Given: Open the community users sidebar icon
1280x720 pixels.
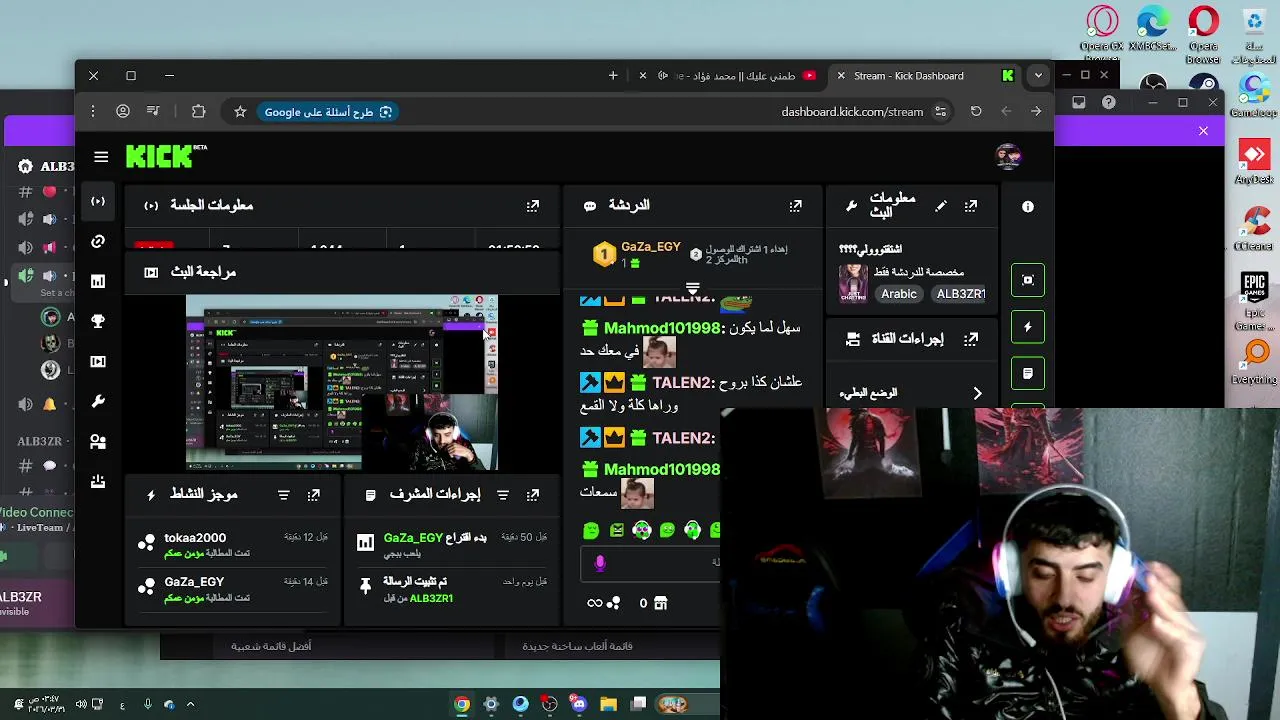Looking at the screenshot, I should pos(98,441).
